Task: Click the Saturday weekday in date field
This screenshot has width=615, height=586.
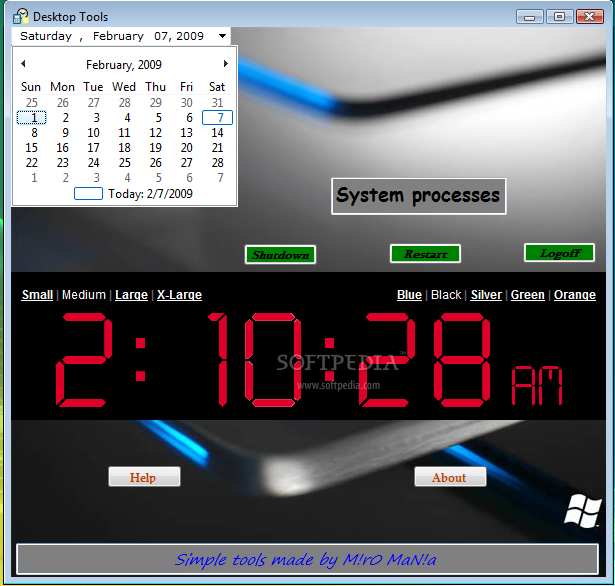Action: (x=46, y=36)
